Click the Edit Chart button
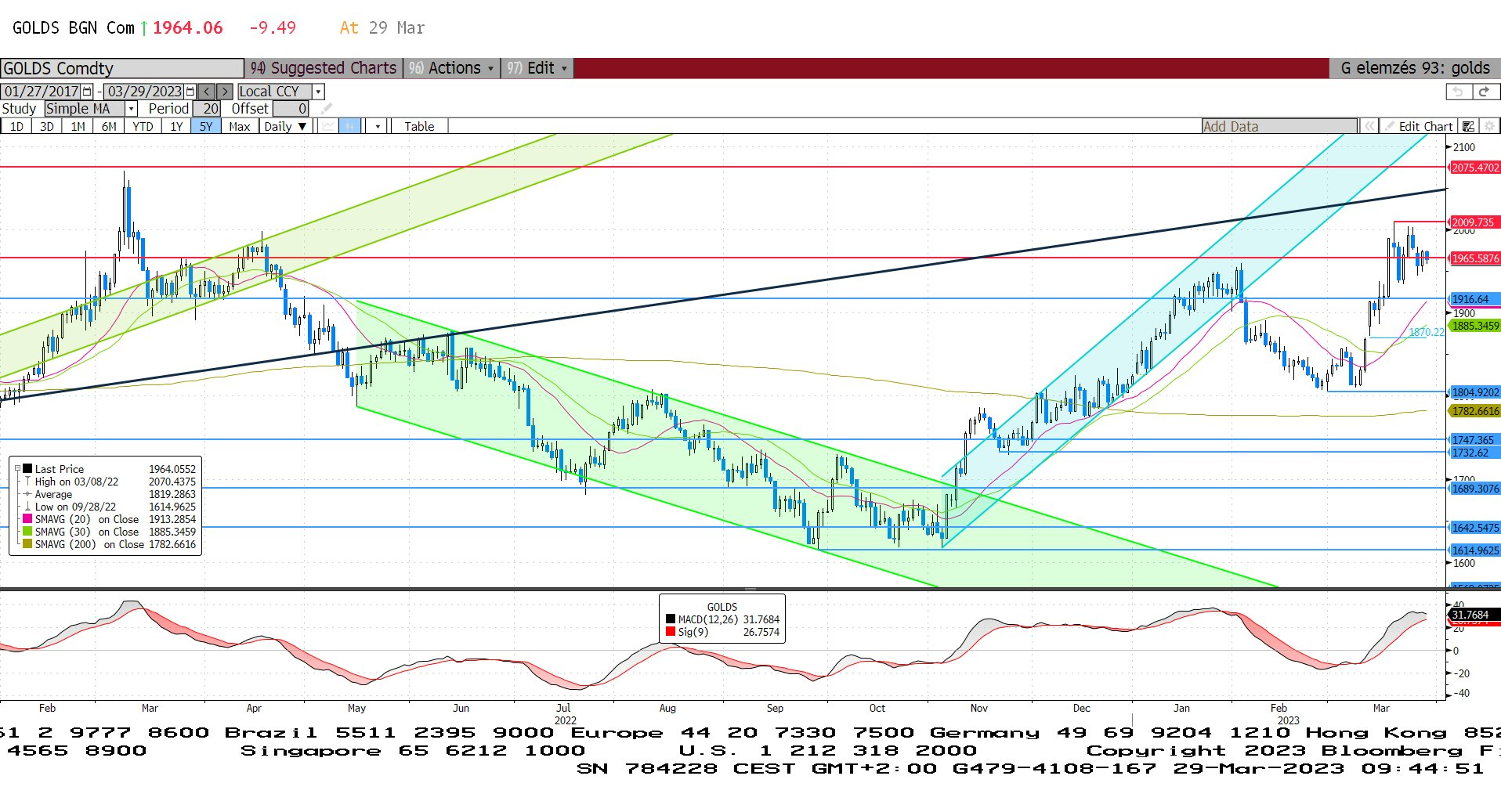1501x812 pixels. [x=1418, y=126]
